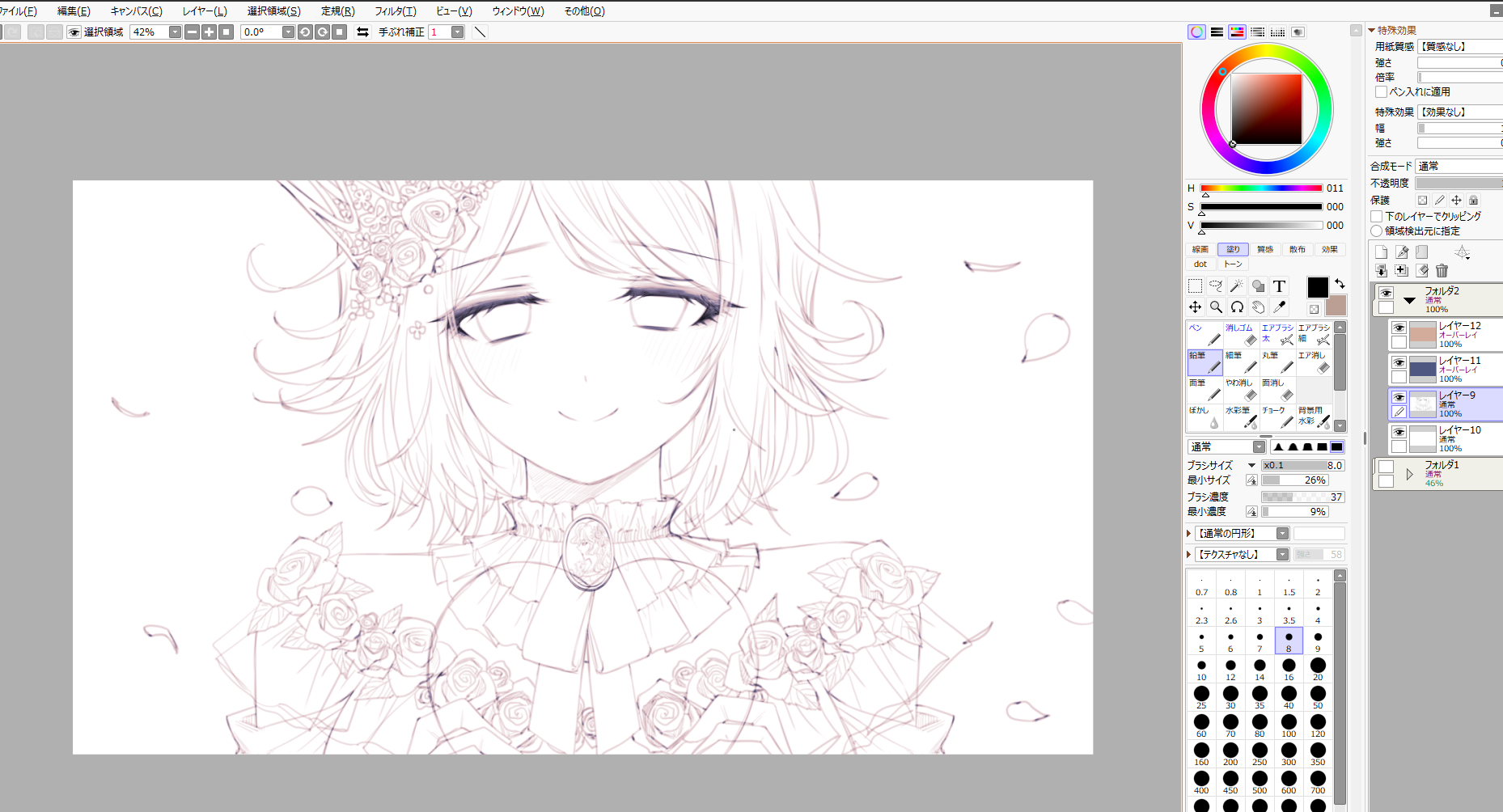The width and height of the screenshot is (1503, 812).
Task: Enable 下のレイヤーでクリッピング checkbox
Action: [x=1376, y=216]
